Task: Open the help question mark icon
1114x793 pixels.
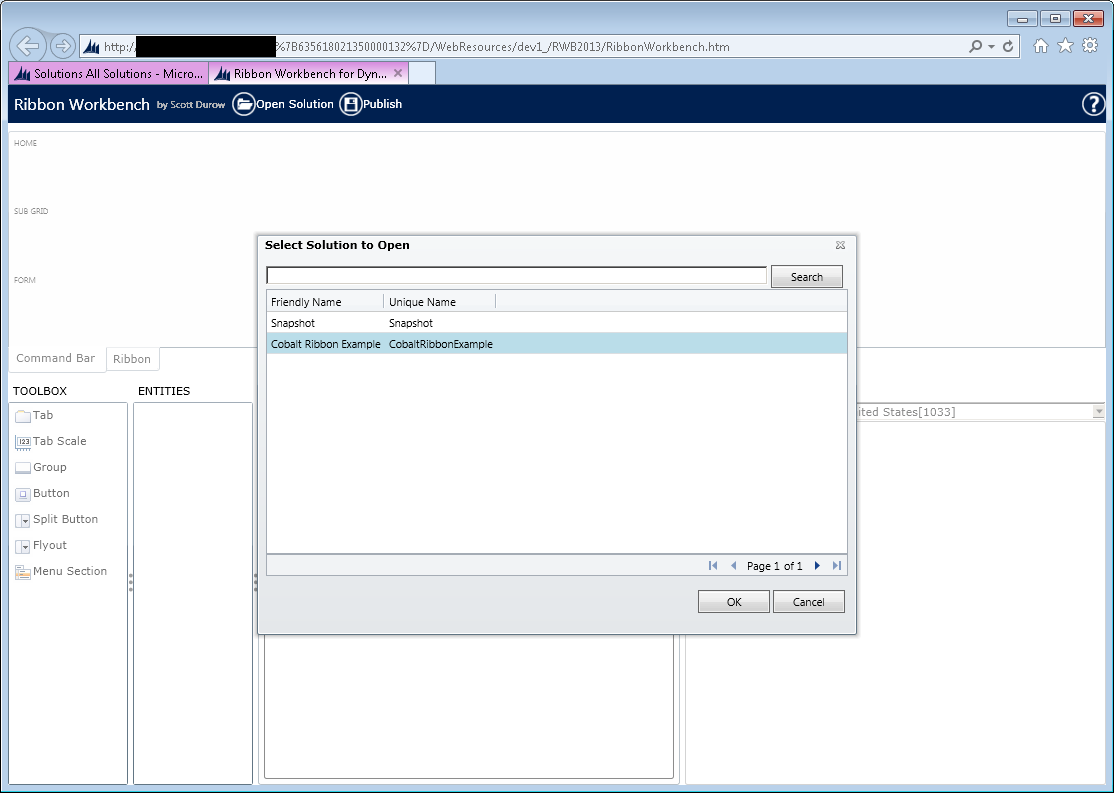Action: [x=1093, y=105]
